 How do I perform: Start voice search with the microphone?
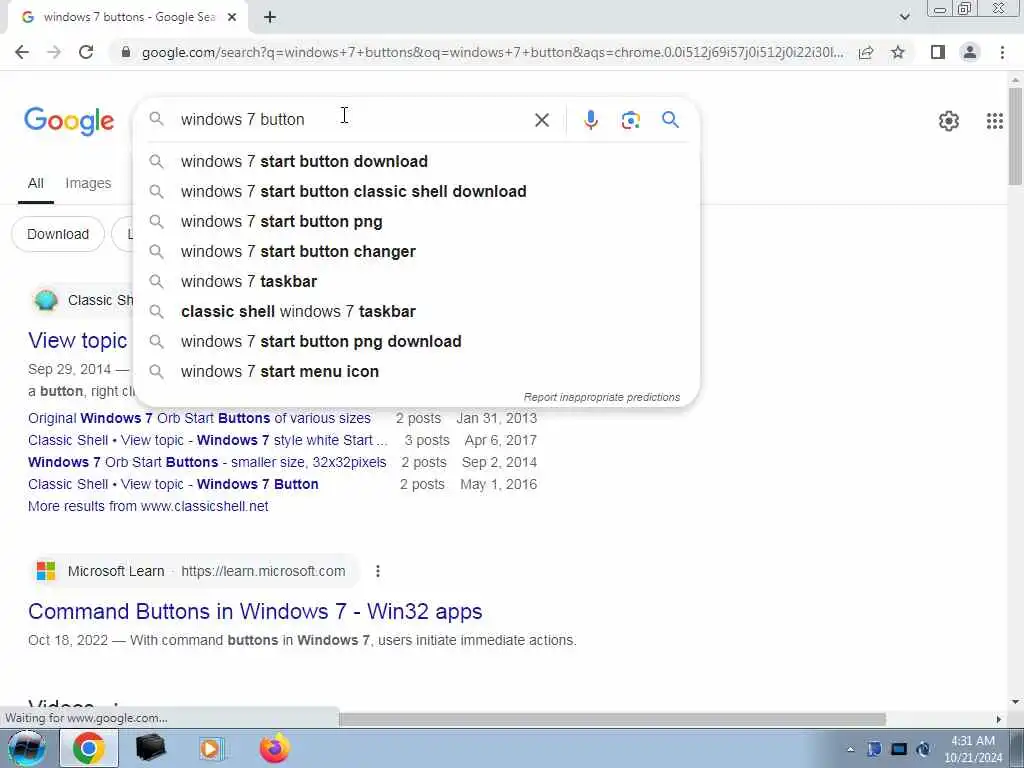click(x=590, y=120)
